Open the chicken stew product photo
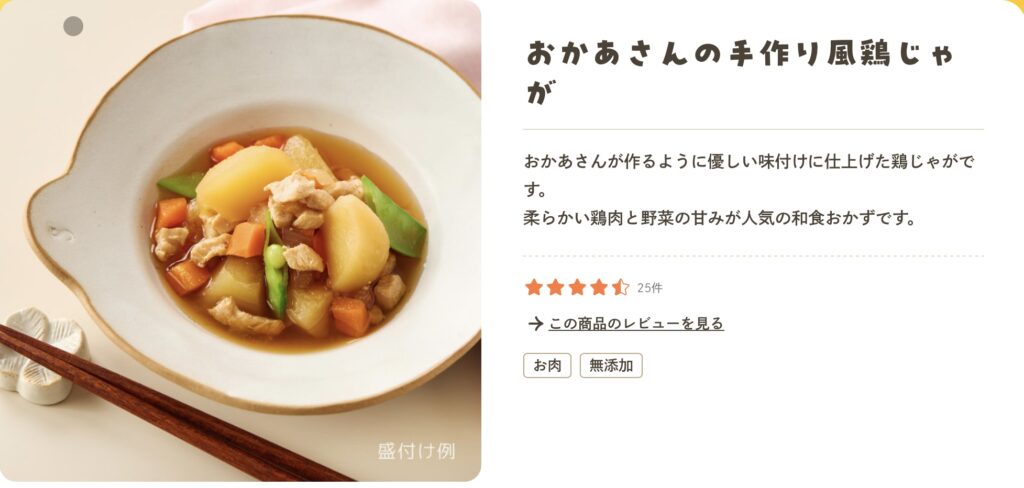 pos(240,240)
